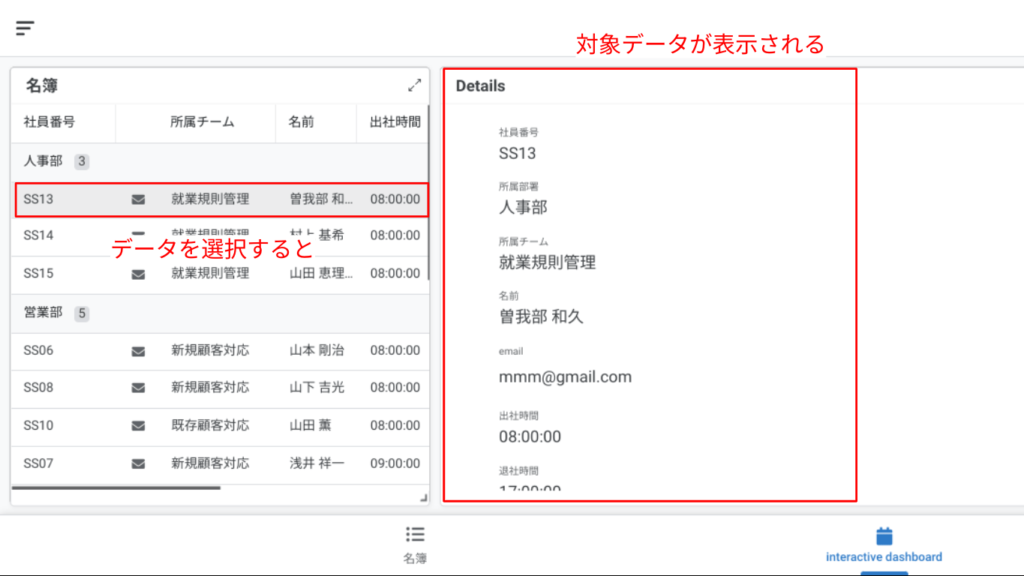Click the mmm@gmail.com email value
Viewport: 1024px width, 576px height.
click(565, 377)
